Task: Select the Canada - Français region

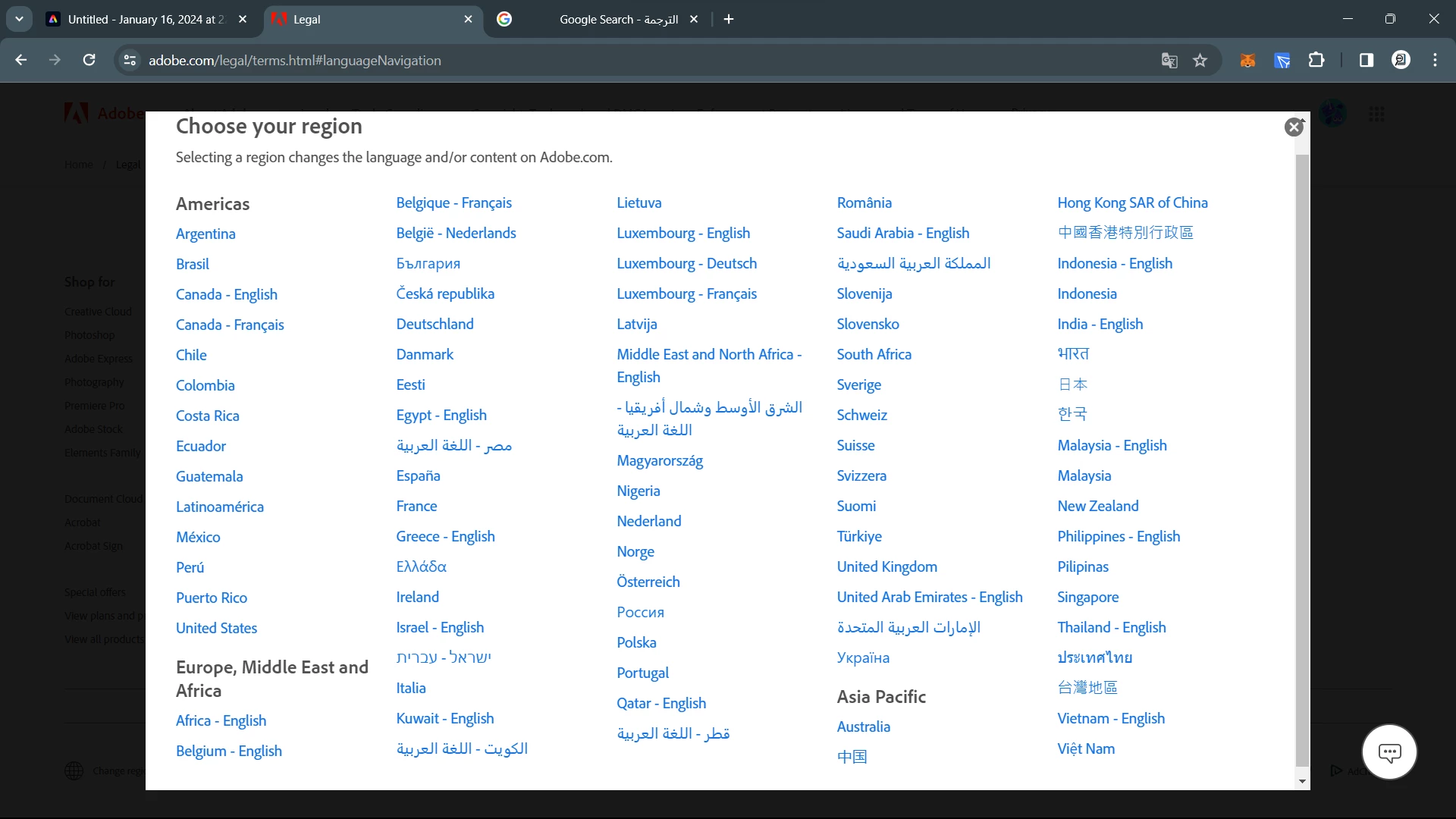Action: point(230,325)
